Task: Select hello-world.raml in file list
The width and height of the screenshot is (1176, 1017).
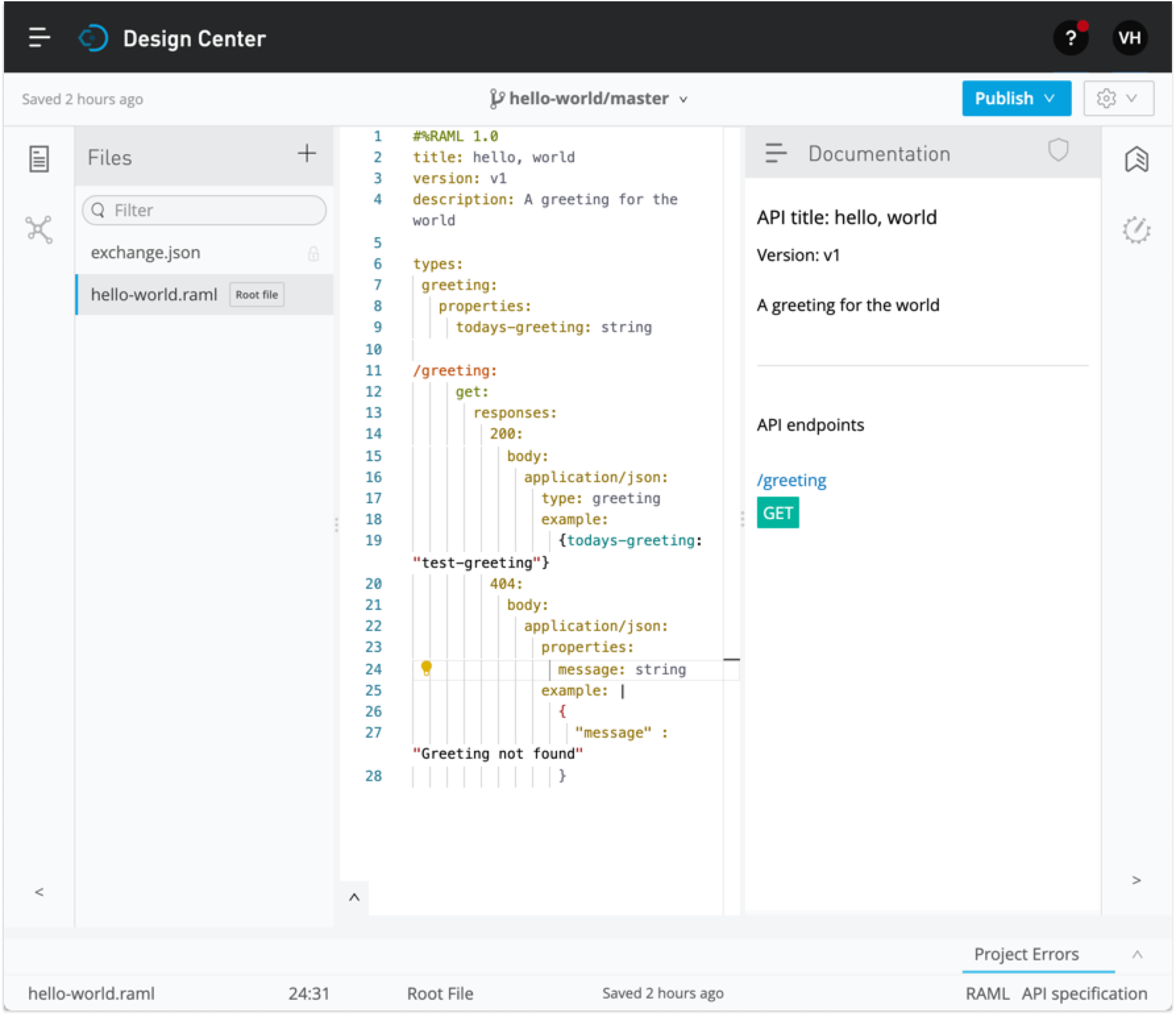Action: (x=154, y=294)
